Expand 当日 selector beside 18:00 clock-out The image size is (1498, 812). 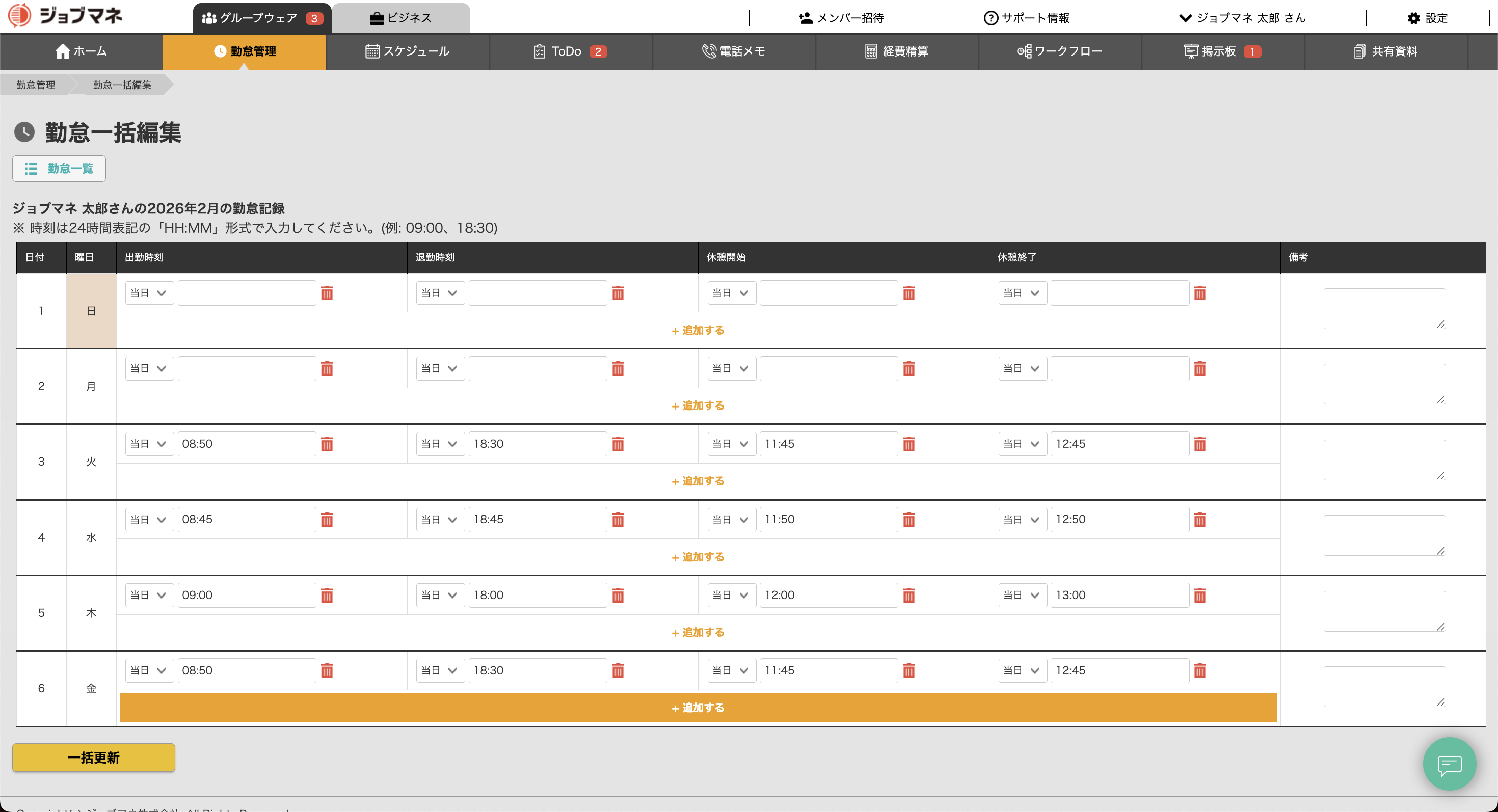click(440, 595)
